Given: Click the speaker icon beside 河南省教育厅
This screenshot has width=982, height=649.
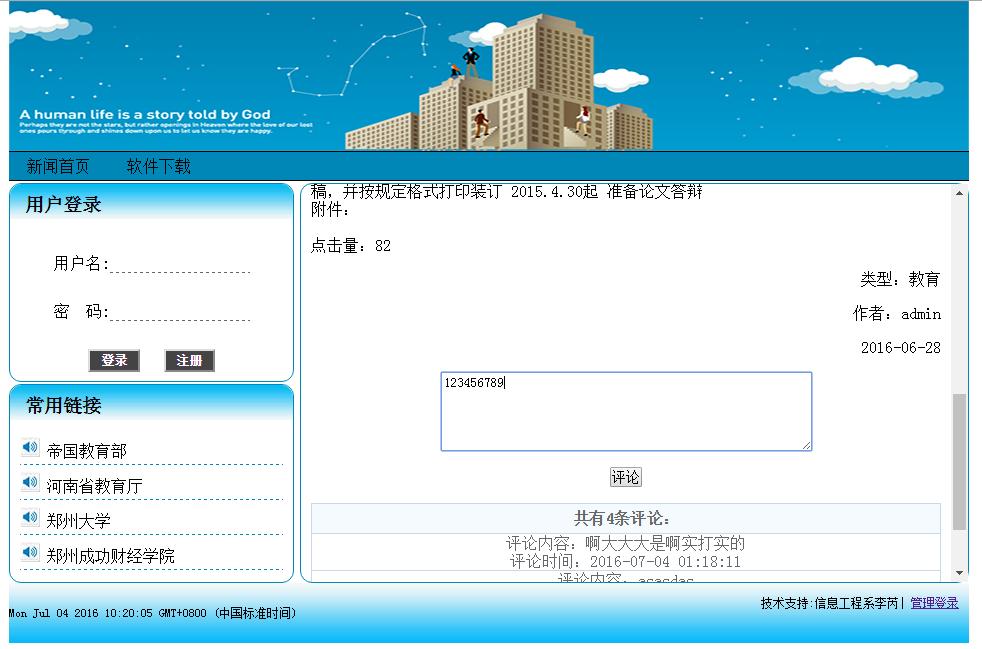Looking at the screenshot, I should click(29, 482).
